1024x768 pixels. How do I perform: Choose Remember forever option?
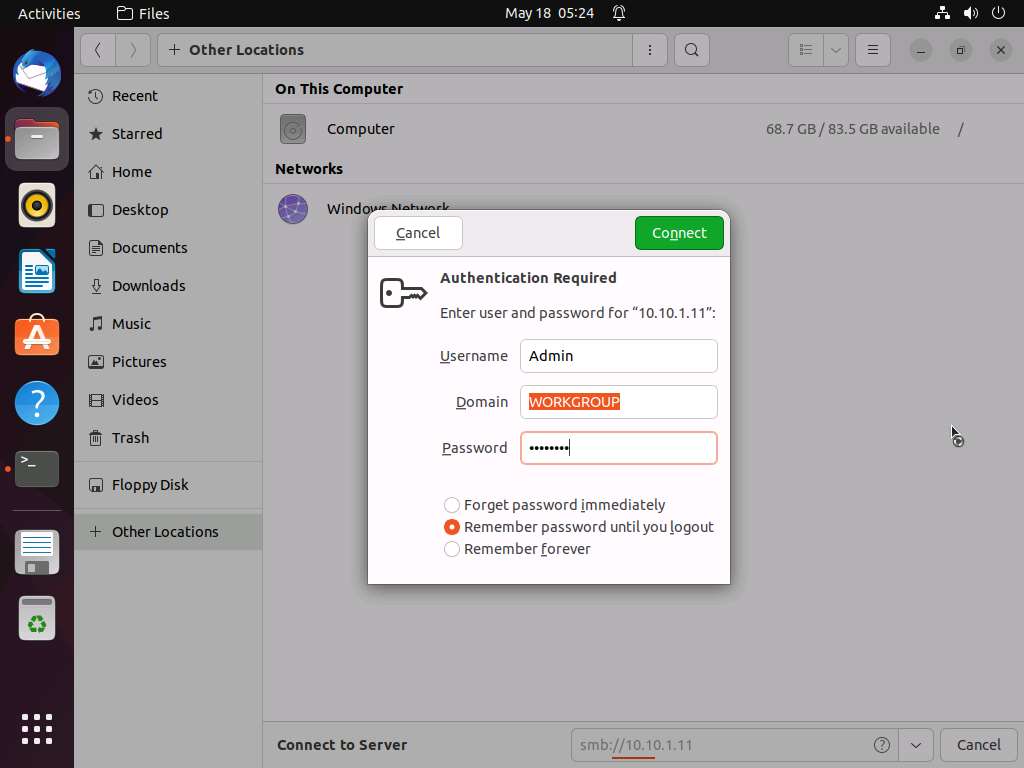click(x=452, y=549)
